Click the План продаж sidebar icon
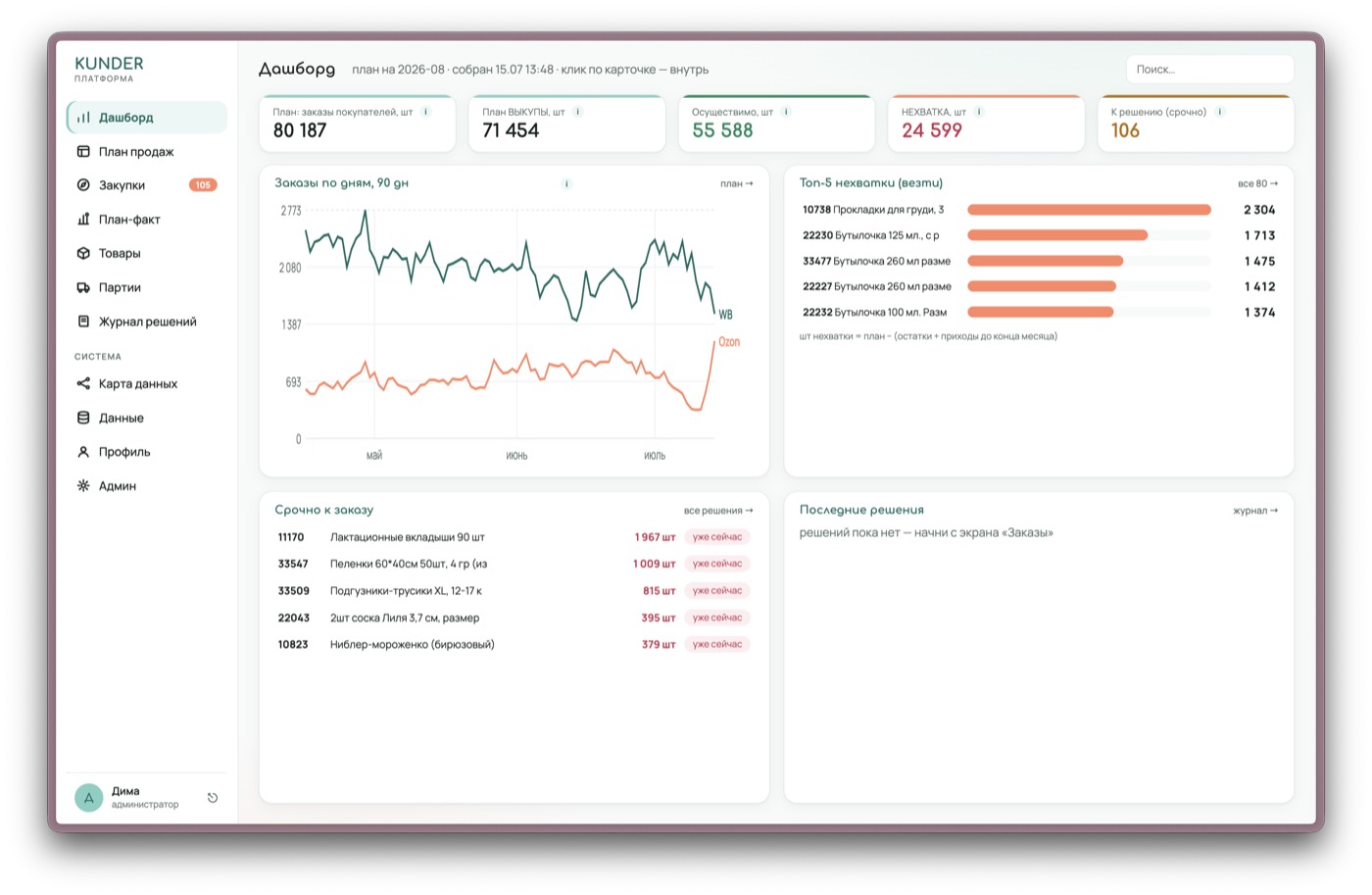The width and height of the screenshot is (1372, 895). (x=83, y=151)
